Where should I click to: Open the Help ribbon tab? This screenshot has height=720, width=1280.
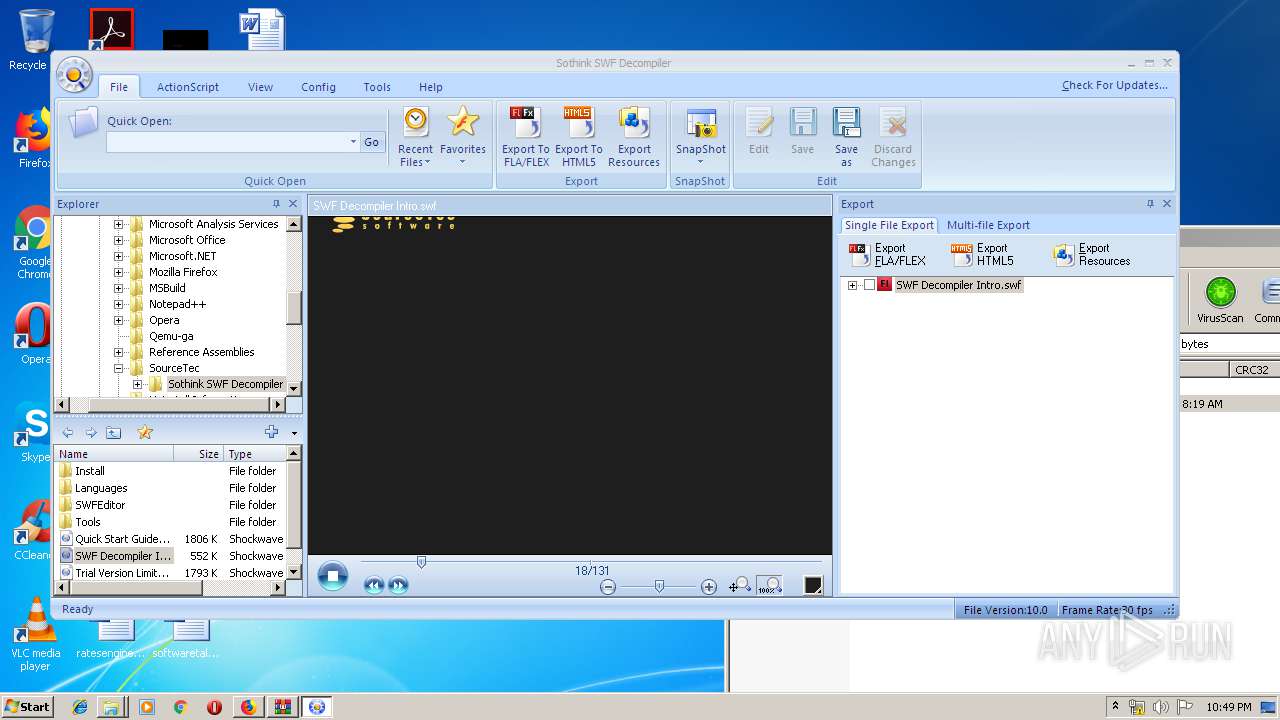click(431, 87)
